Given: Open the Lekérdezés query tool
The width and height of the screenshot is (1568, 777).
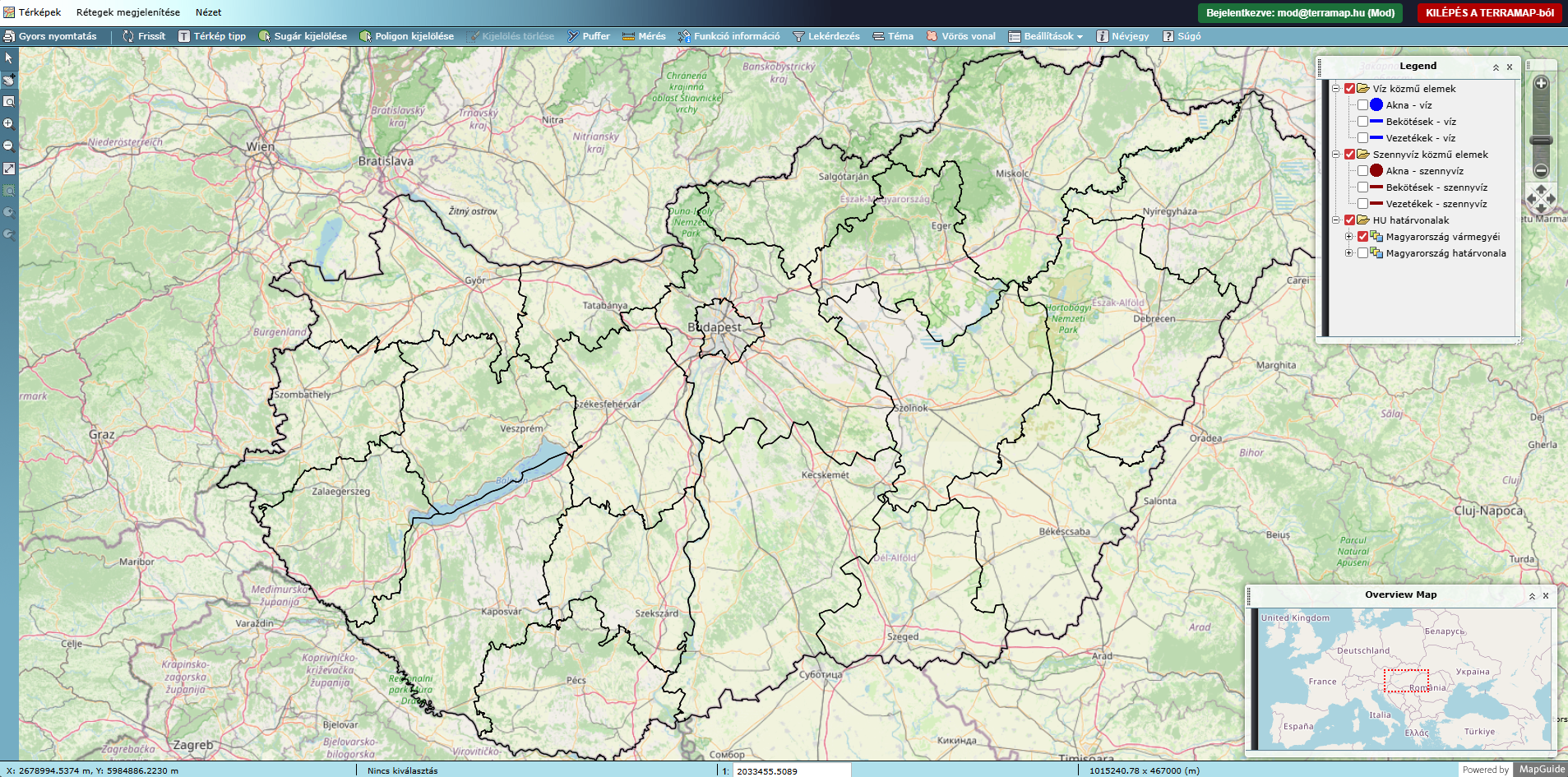Looking at the screenshot, I should coord(826,36).
